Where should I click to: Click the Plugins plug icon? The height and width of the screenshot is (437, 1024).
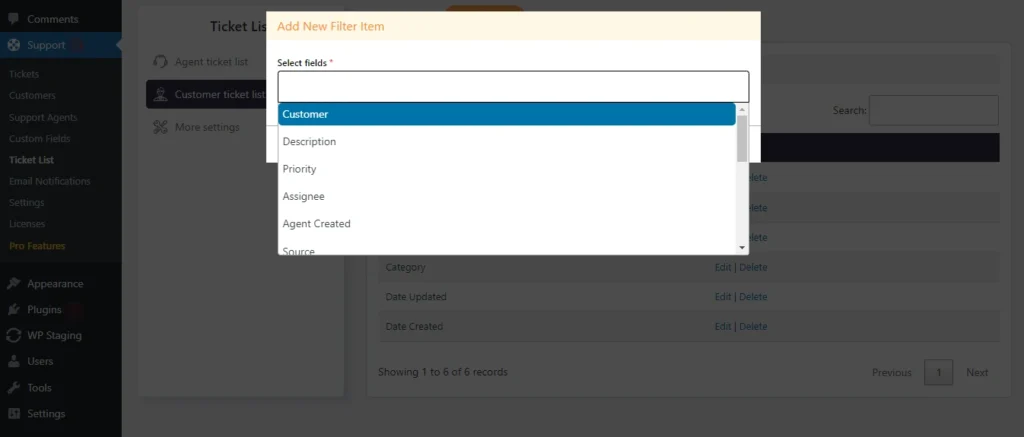13,310
